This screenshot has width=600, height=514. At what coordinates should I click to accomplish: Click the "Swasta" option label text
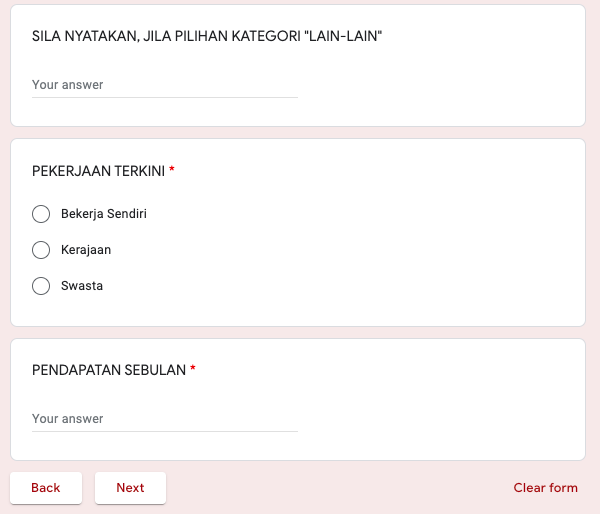point(82,286)
